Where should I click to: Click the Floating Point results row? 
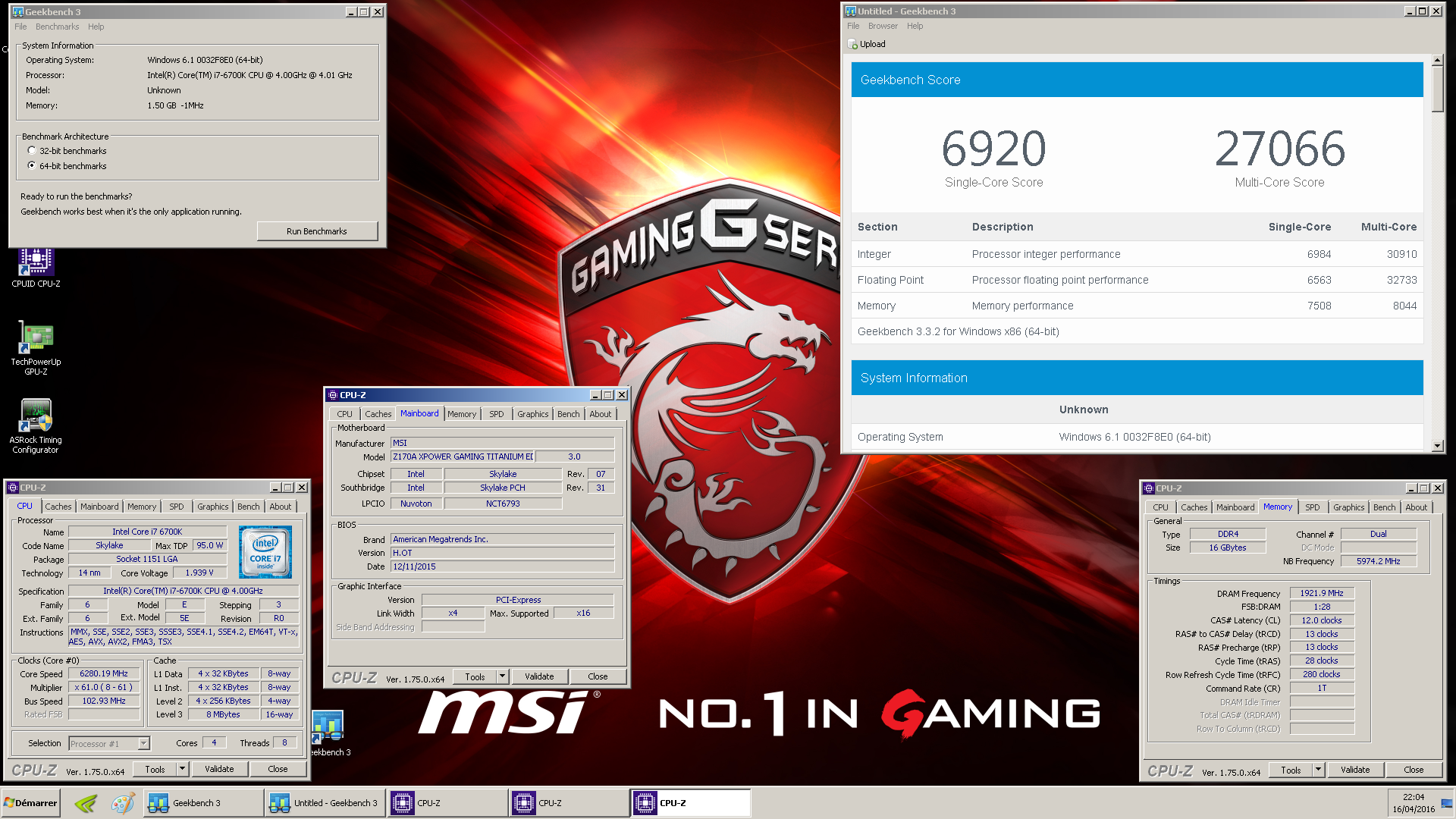point(1137,280)
